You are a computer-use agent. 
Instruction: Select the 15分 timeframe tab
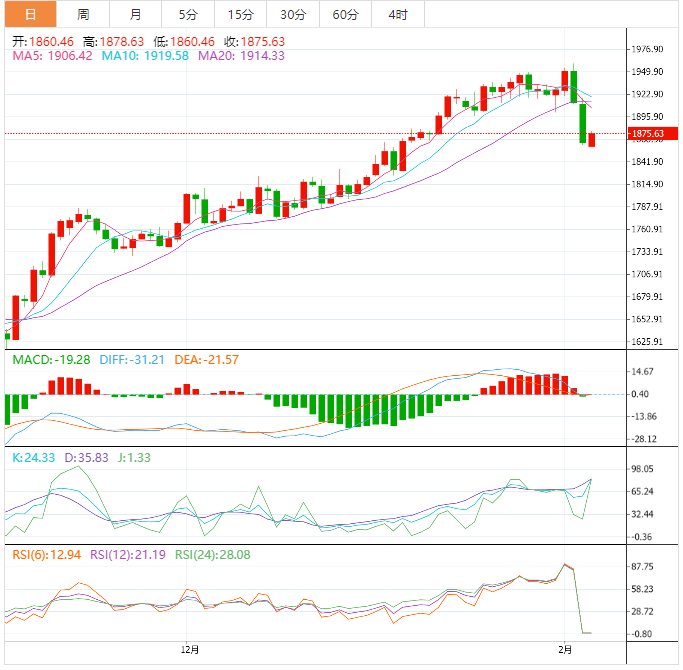(240, 14)
